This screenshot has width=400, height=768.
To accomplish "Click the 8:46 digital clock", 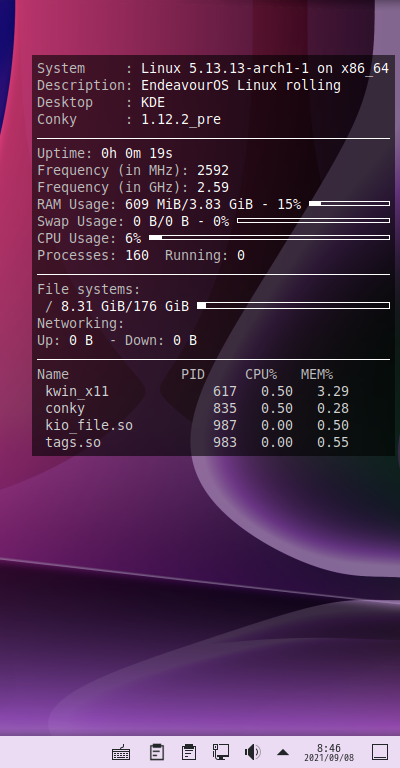I will click(x=329, y=748).
